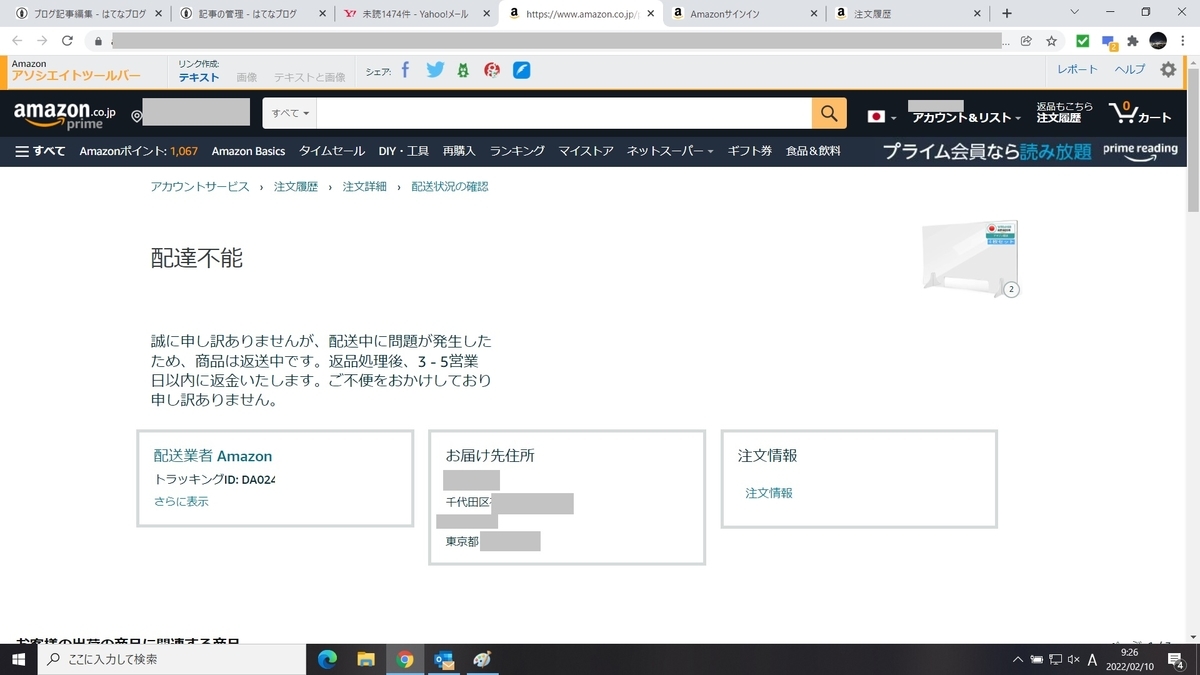Click the blue pen share icon

click(521, 69)
